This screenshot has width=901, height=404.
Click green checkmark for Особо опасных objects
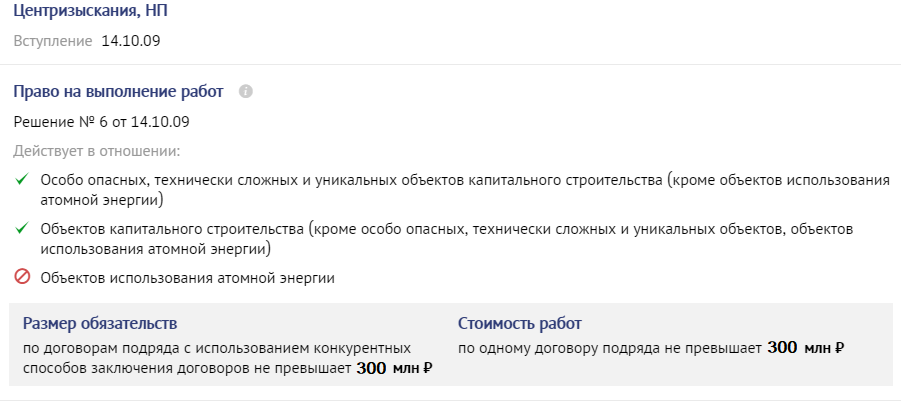(22, 180)
